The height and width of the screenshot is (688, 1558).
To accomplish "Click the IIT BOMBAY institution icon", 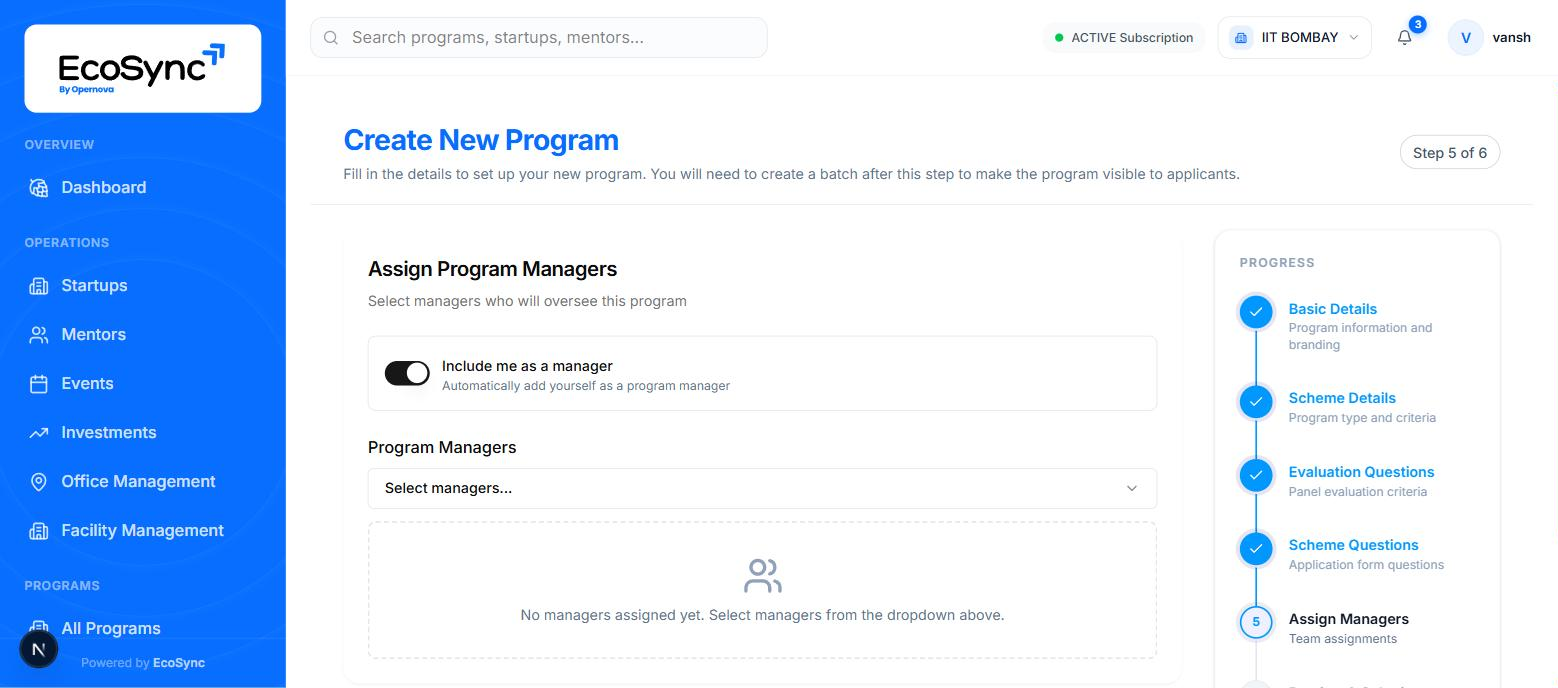I will [1241, 38].
